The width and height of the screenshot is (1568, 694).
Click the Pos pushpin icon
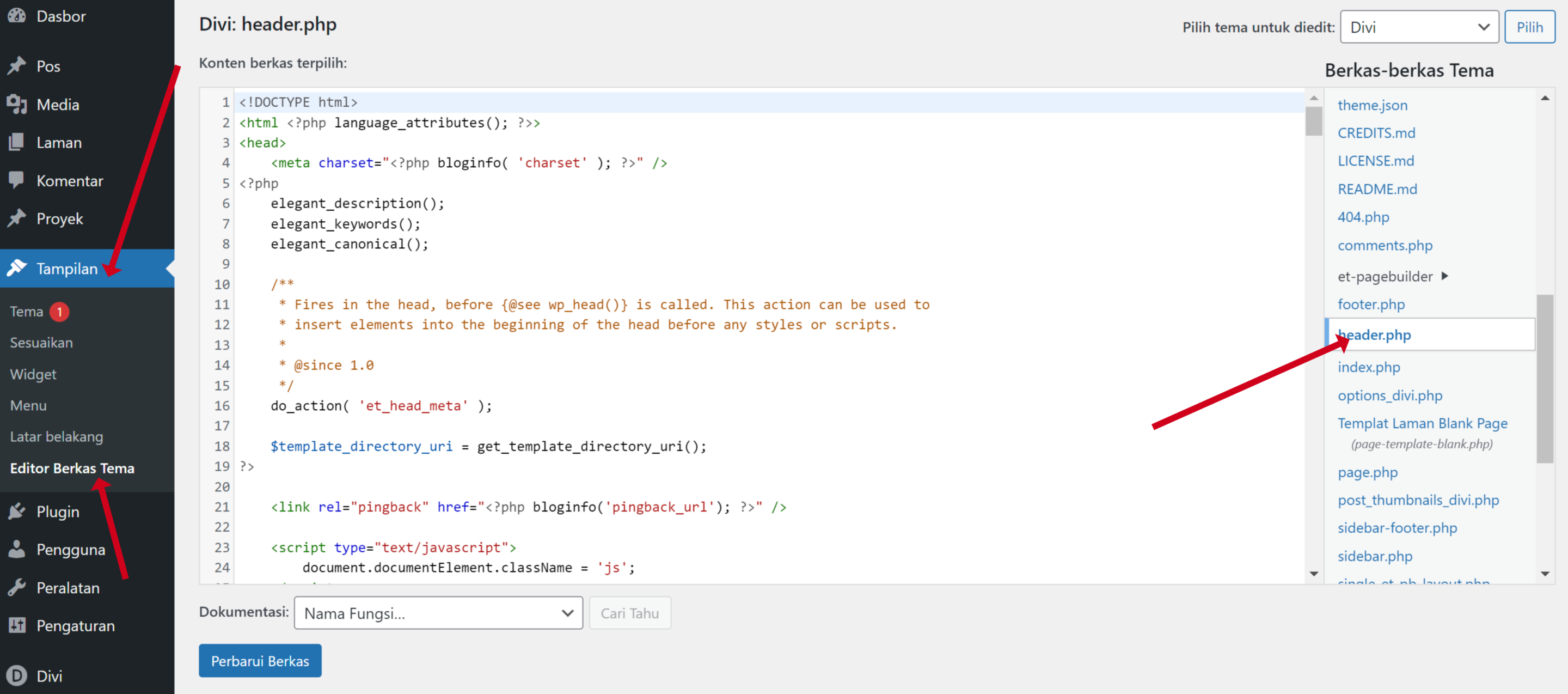17,66
